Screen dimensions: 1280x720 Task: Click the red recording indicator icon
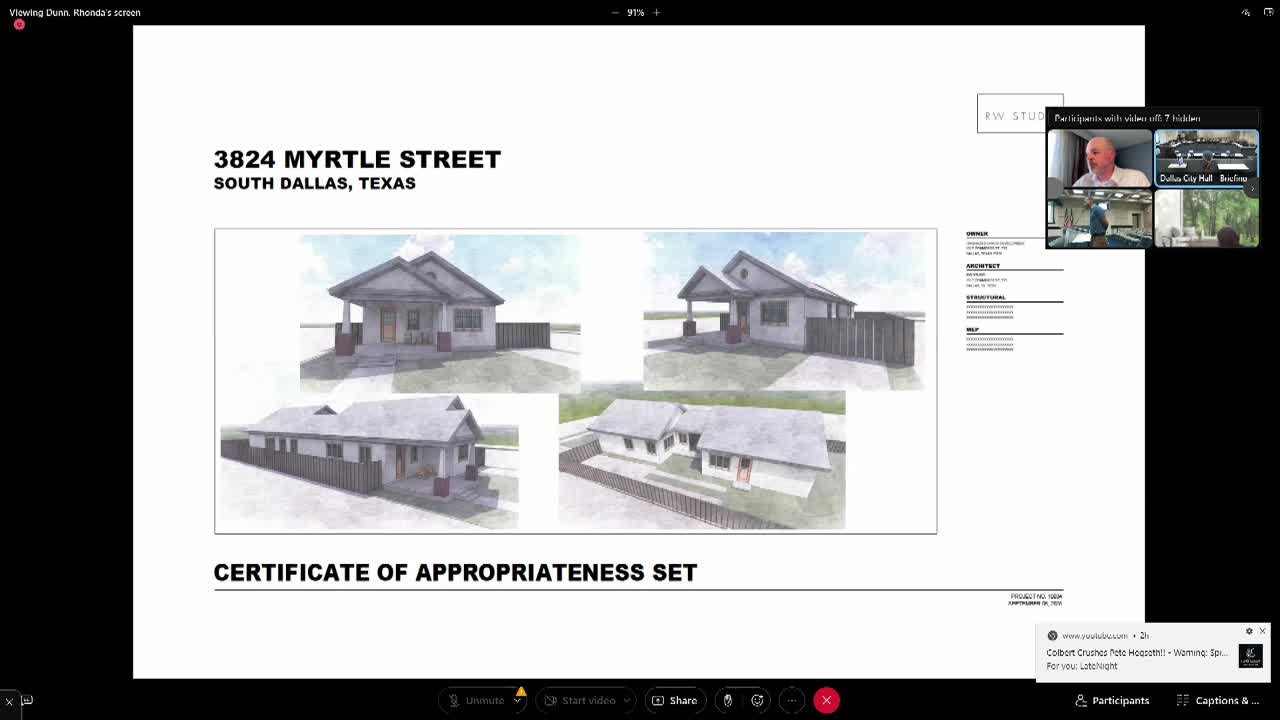(19, 24)
